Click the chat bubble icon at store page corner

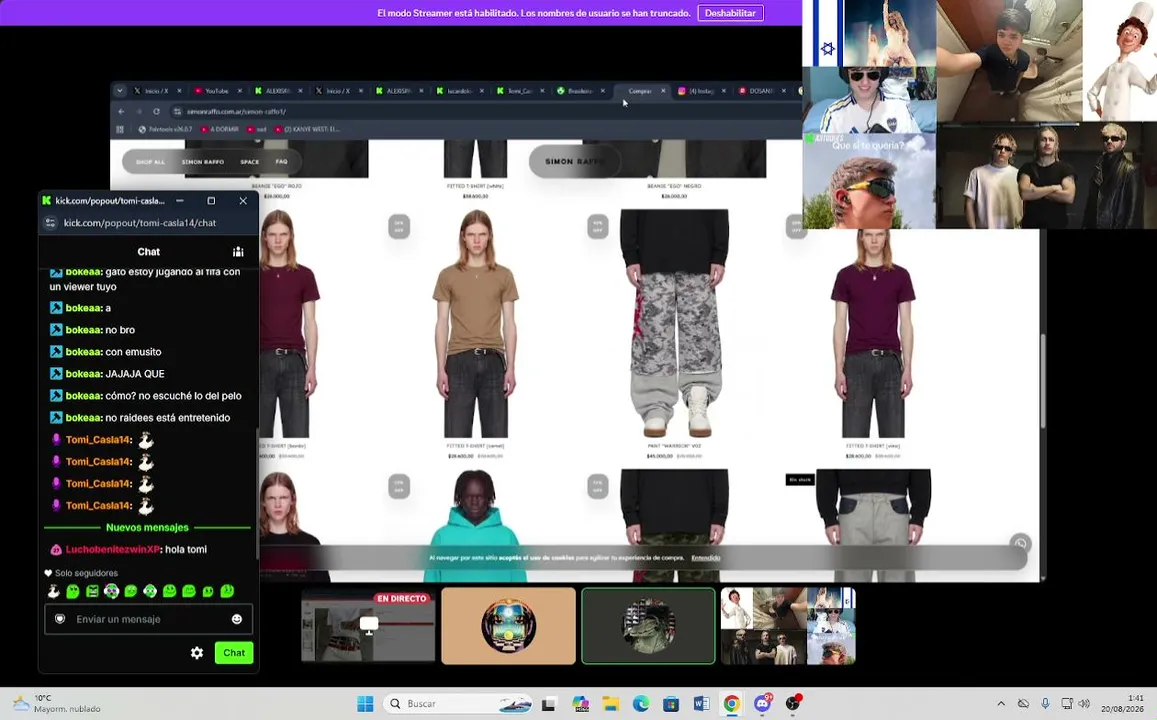click(x=1020, y=544)
